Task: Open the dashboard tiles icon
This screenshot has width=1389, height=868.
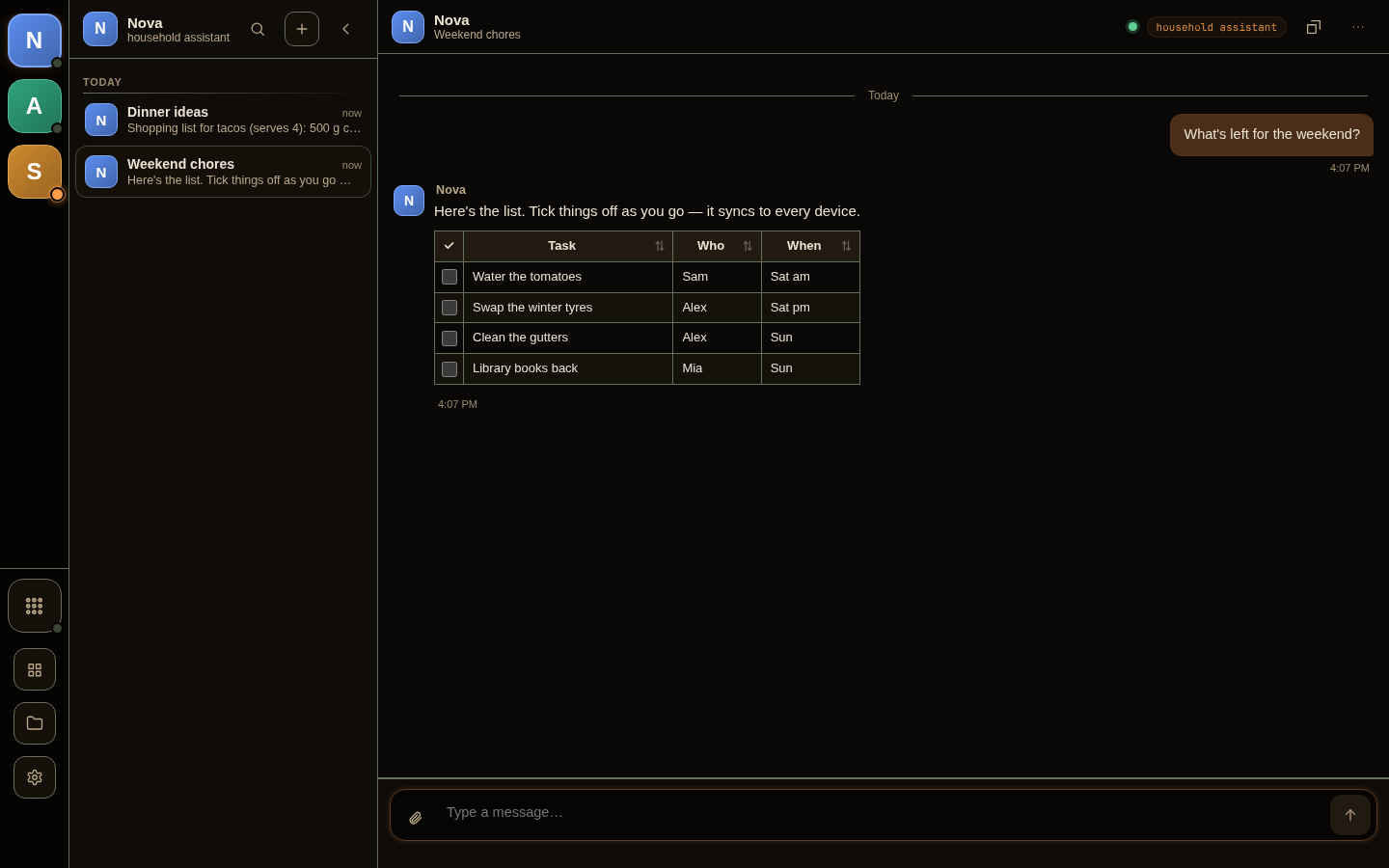Action: coord(35,669)
